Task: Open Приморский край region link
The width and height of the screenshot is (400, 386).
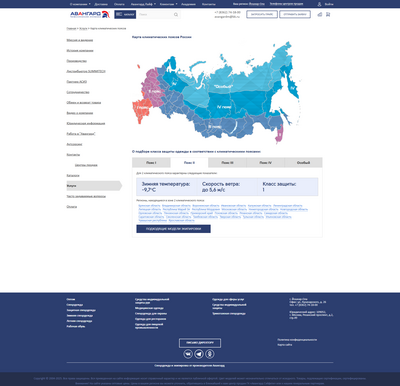Action: pos(202,213)
